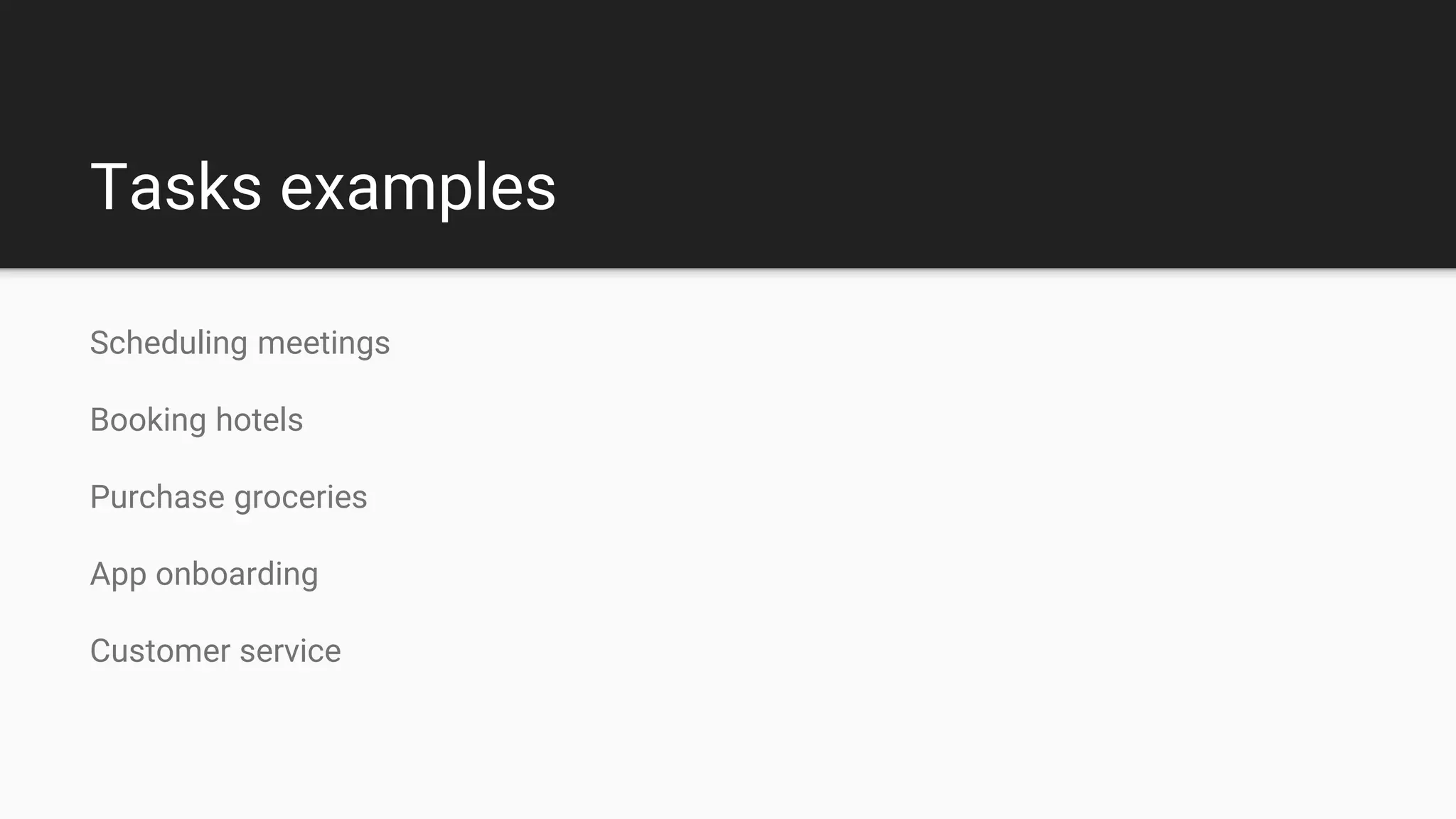Click the word "Tasks" in title
Screen dimensions: 1456x819
point(176,186)
